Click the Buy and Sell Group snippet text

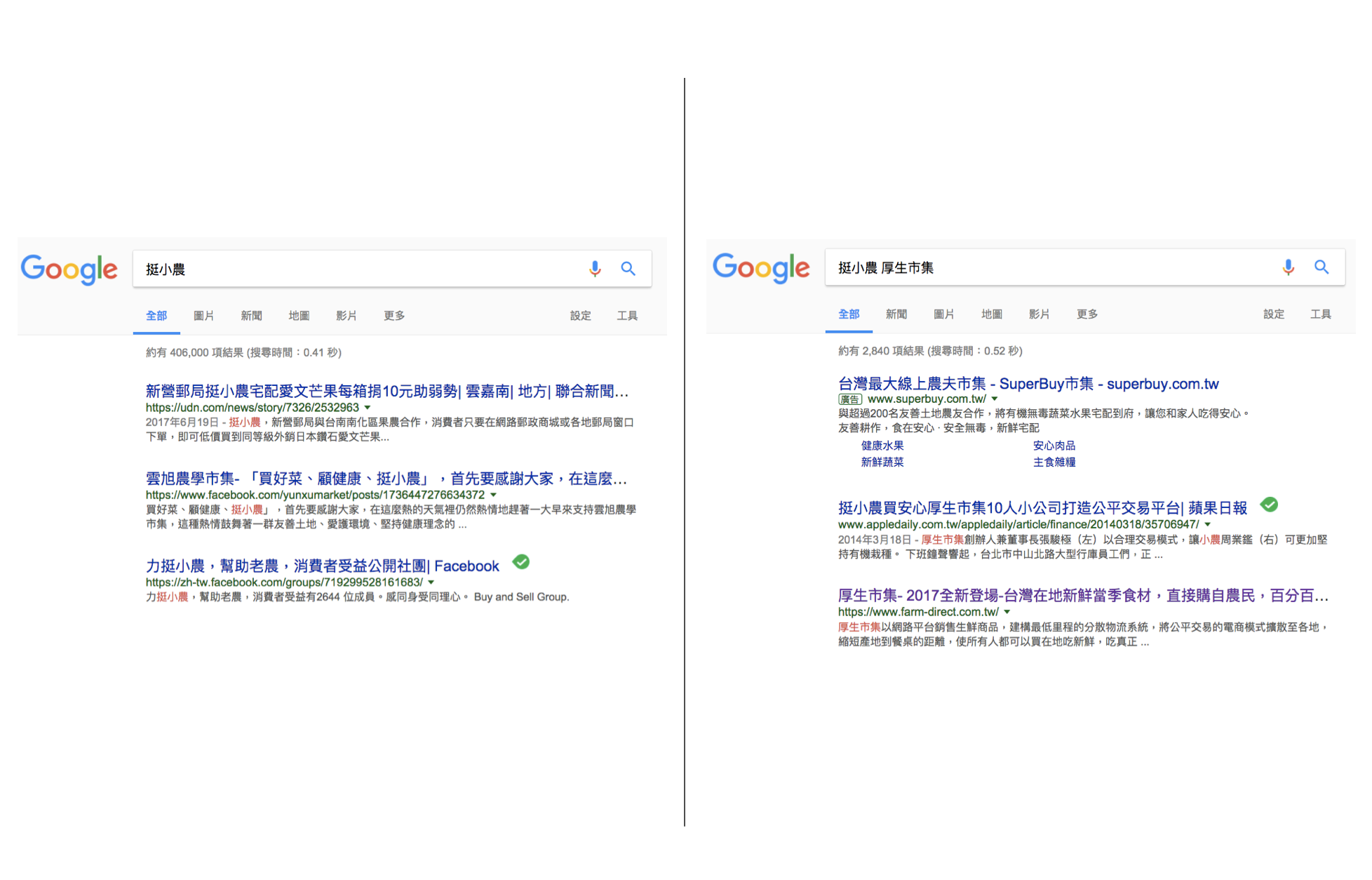[521, 597]
